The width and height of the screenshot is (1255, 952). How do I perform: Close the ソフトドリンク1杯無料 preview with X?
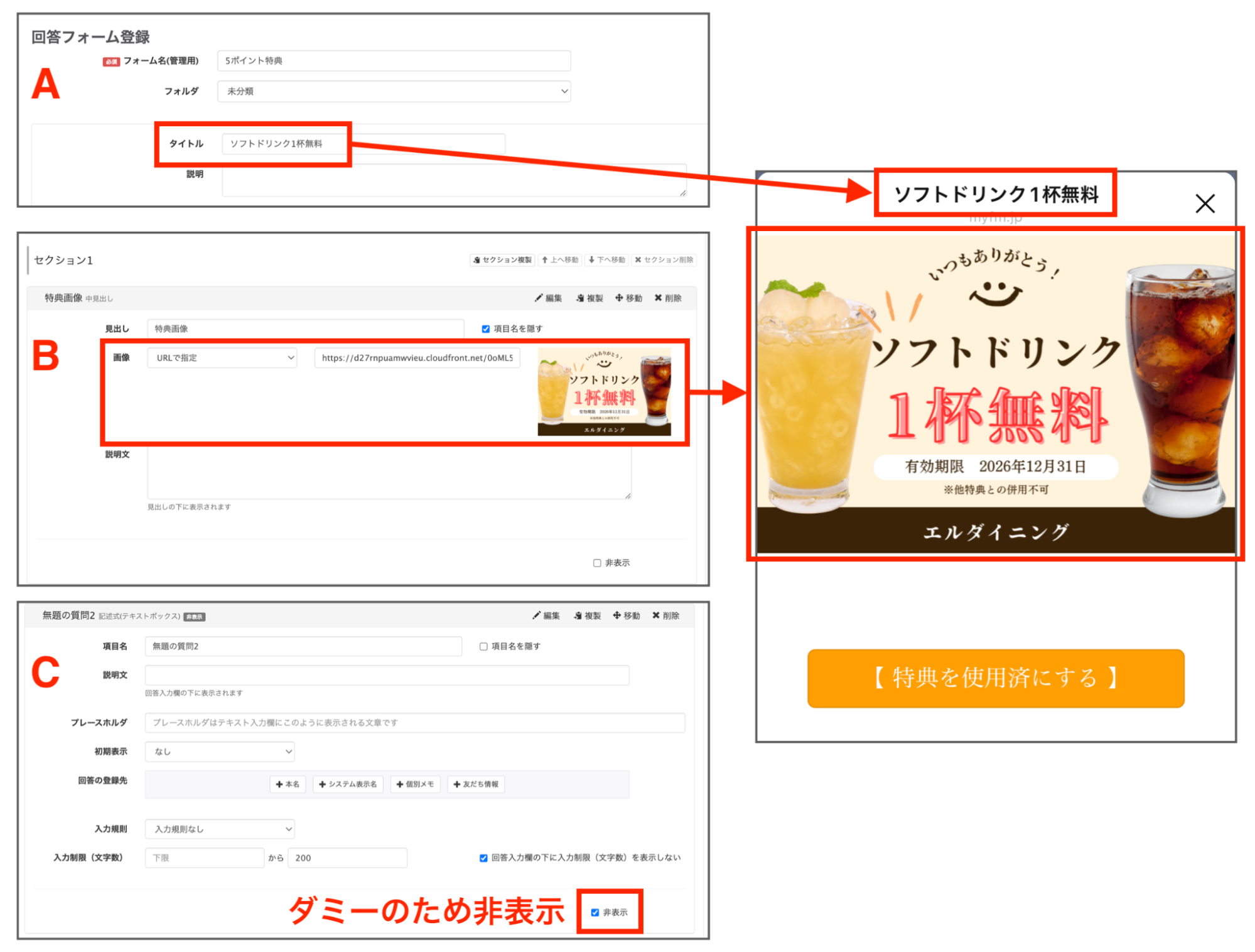point(1205,203)
